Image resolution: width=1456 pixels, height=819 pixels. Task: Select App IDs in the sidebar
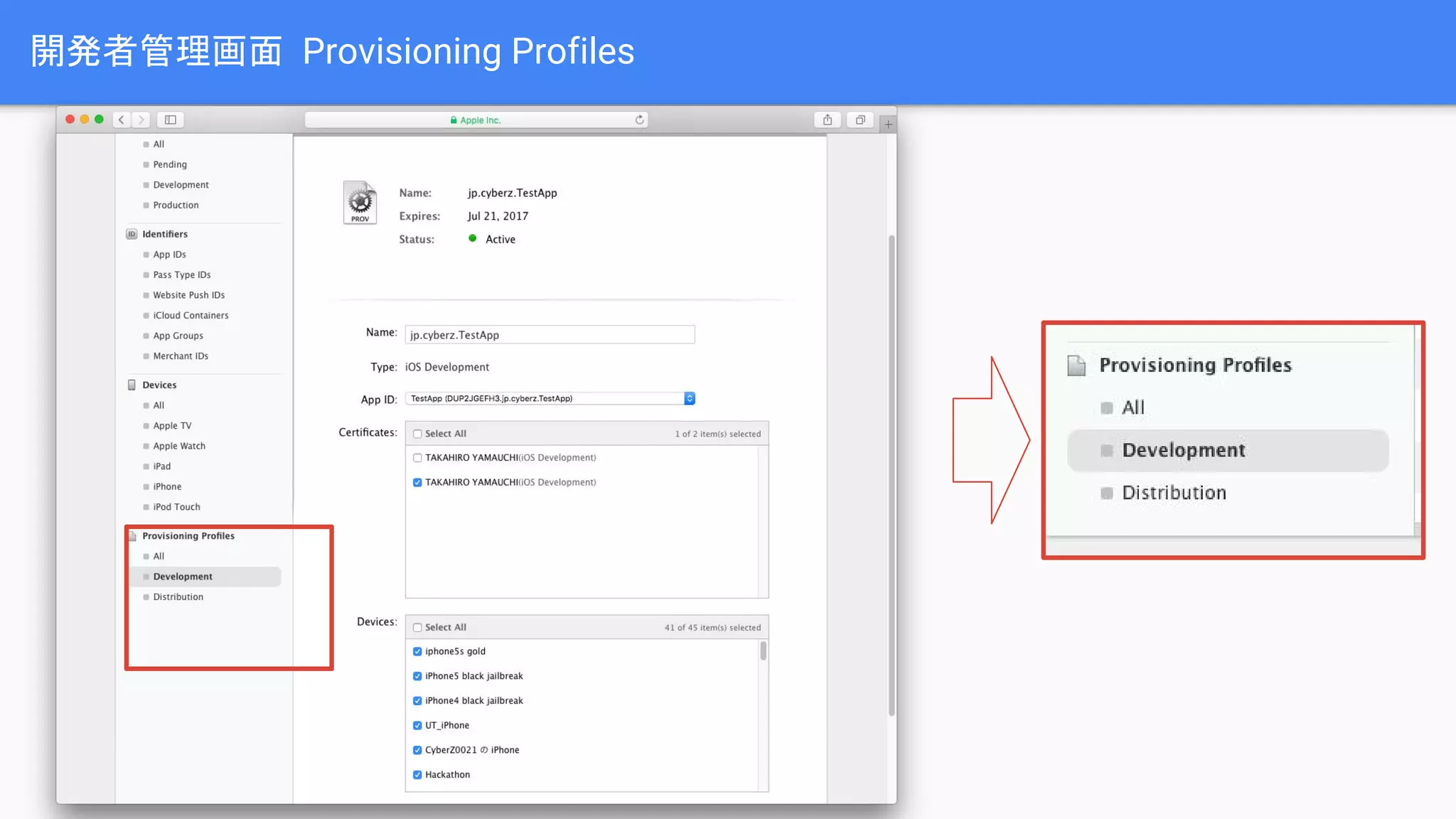[169, 255]
